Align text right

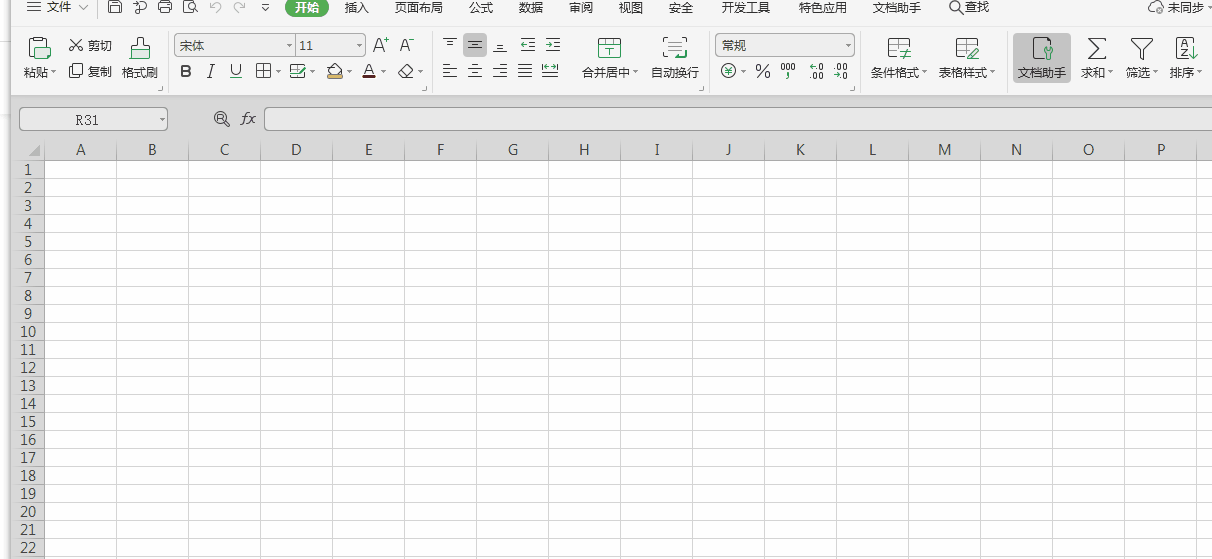(x=500, y=71)
